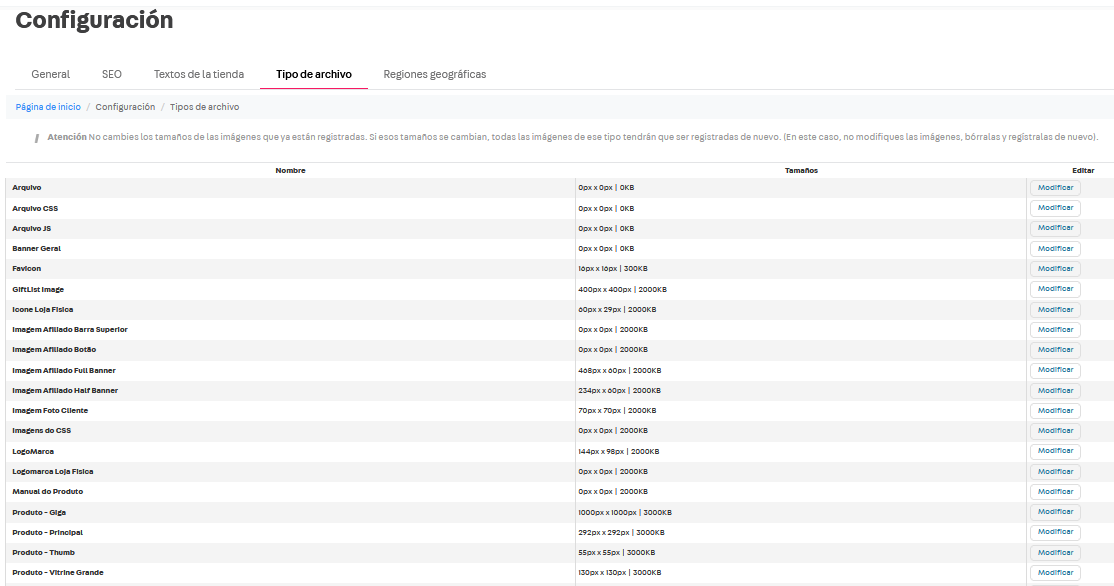Open Textos de la tienda tab
The height and width of the screenshot is (586, 1114).
(198, 74)
